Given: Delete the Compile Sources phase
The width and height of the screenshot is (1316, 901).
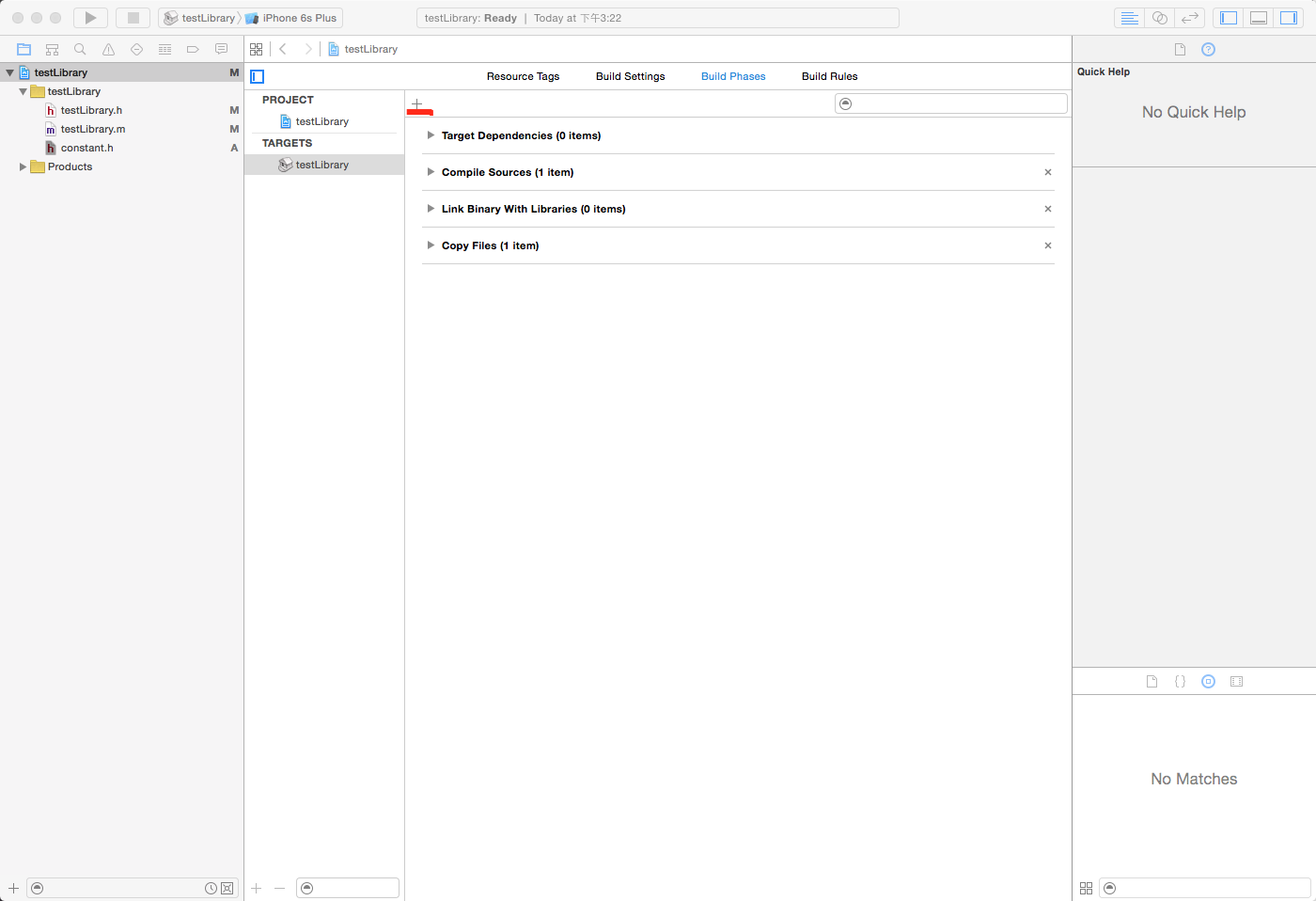Looking at the screenshot, I should (1048, 172).
